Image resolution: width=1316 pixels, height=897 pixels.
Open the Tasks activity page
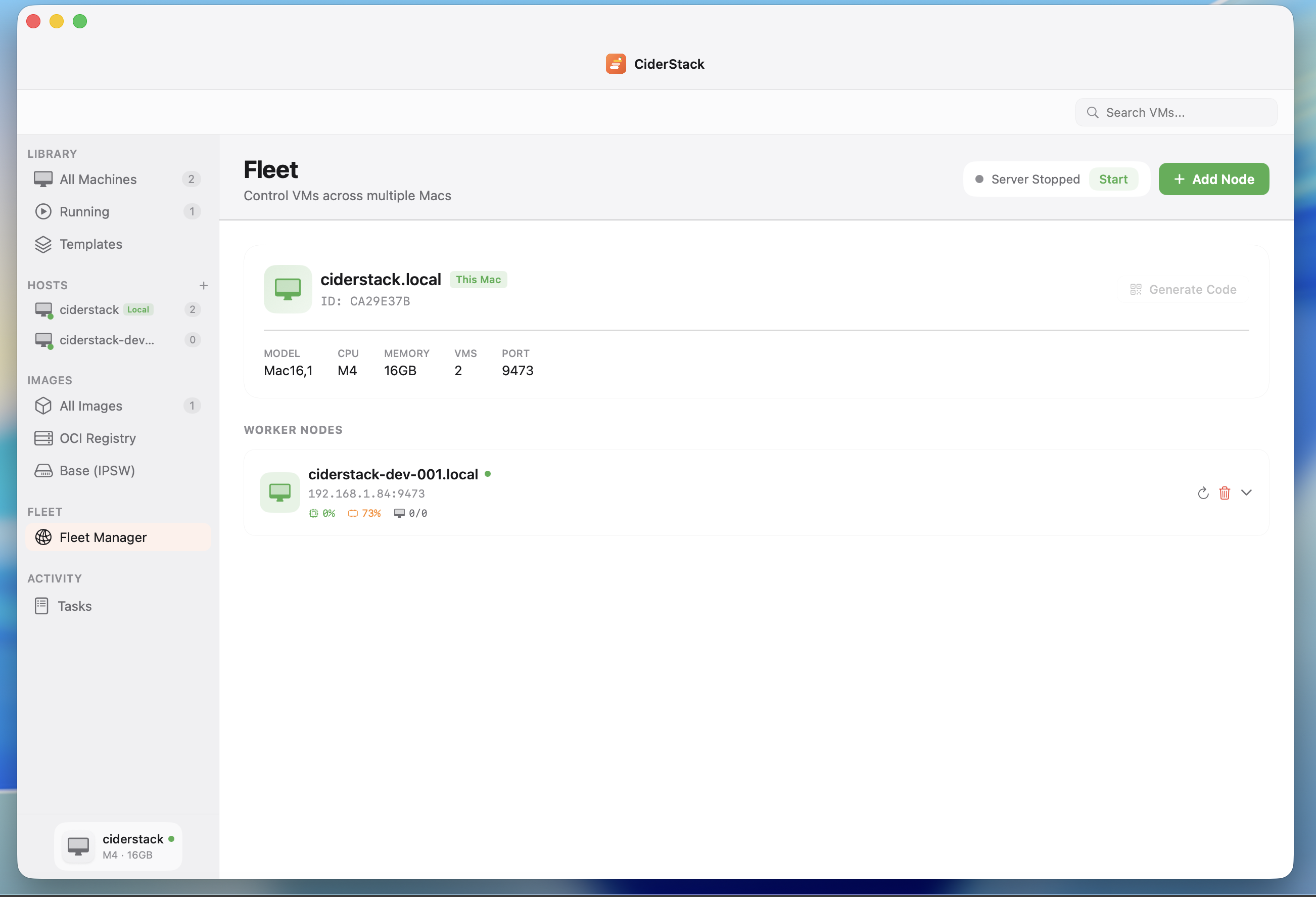click(x=74, y=606)
